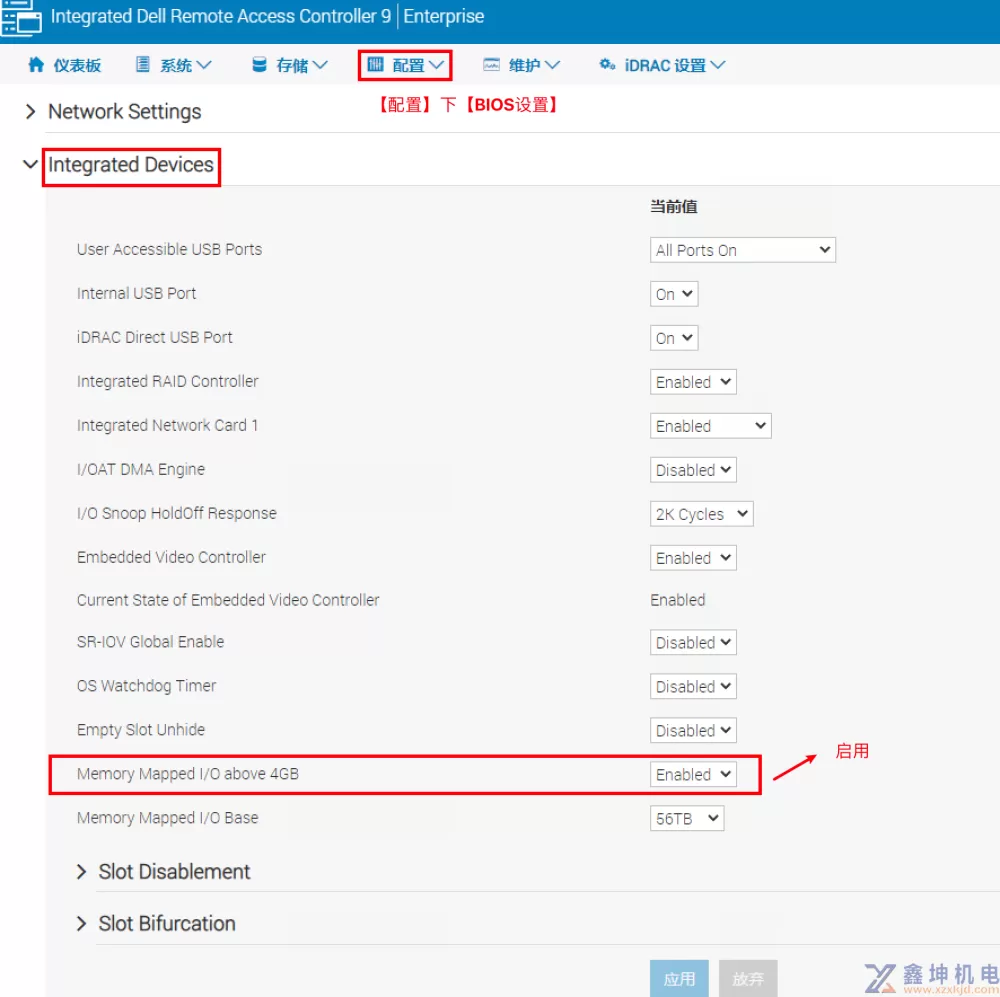Viewport: 1000px width, 997px height.
Task: Click the dashboard home icon
Action: point(36,64)
